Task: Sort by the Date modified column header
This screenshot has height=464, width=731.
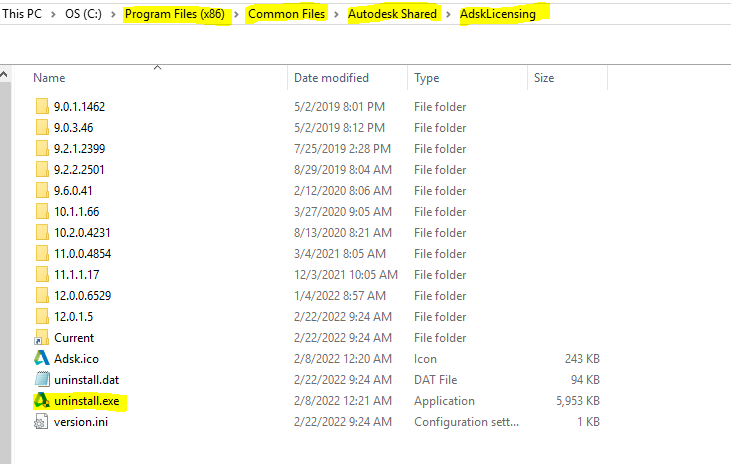Action: pos(331,78)
